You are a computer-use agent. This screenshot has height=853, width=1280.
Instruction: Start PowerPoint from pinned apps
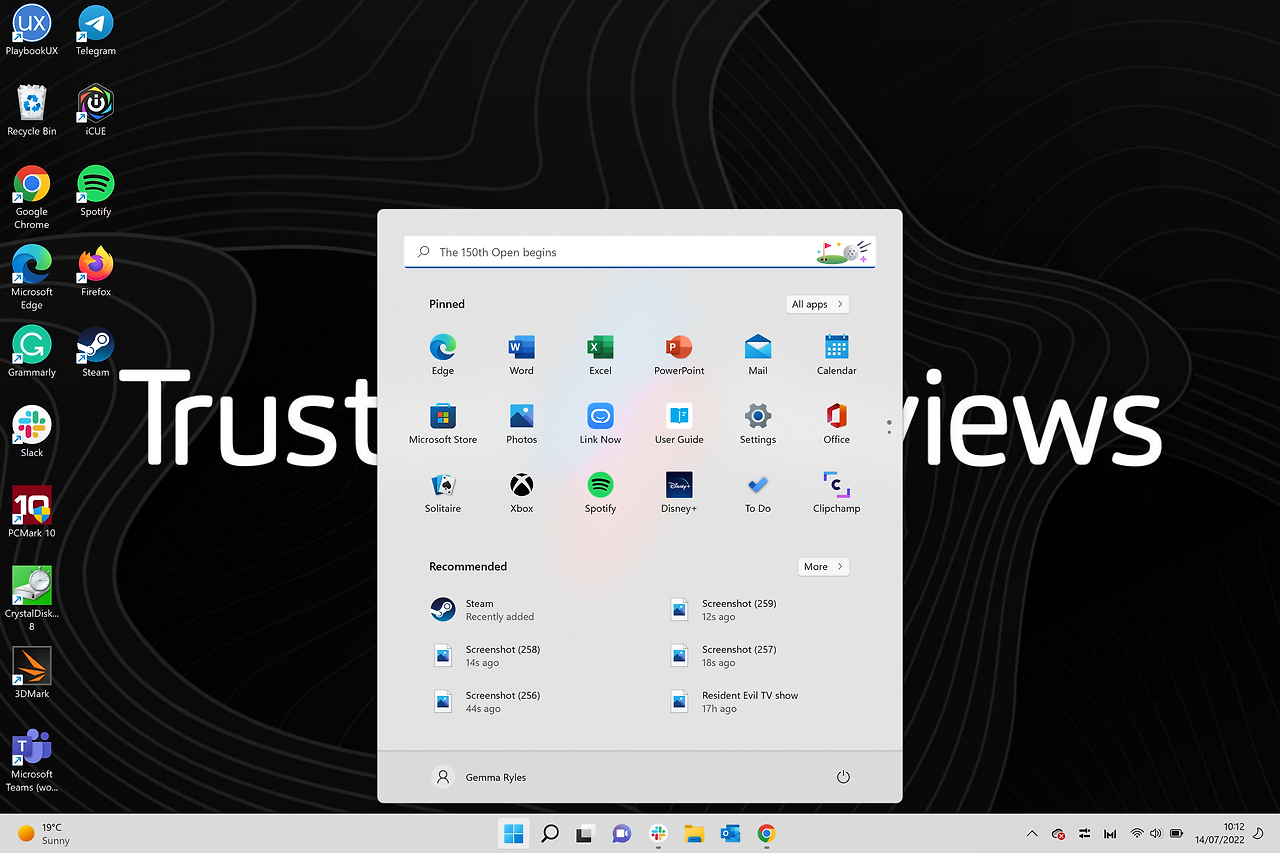click(x=679, y=354)
